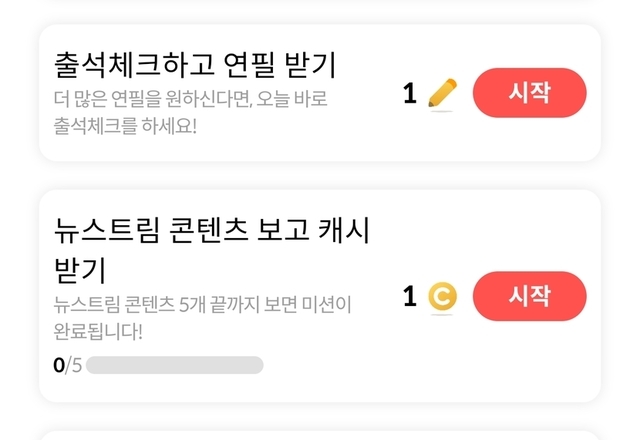Tap the 완료됩니다! text line
The image size is (640, 440).
click(99, 329)
